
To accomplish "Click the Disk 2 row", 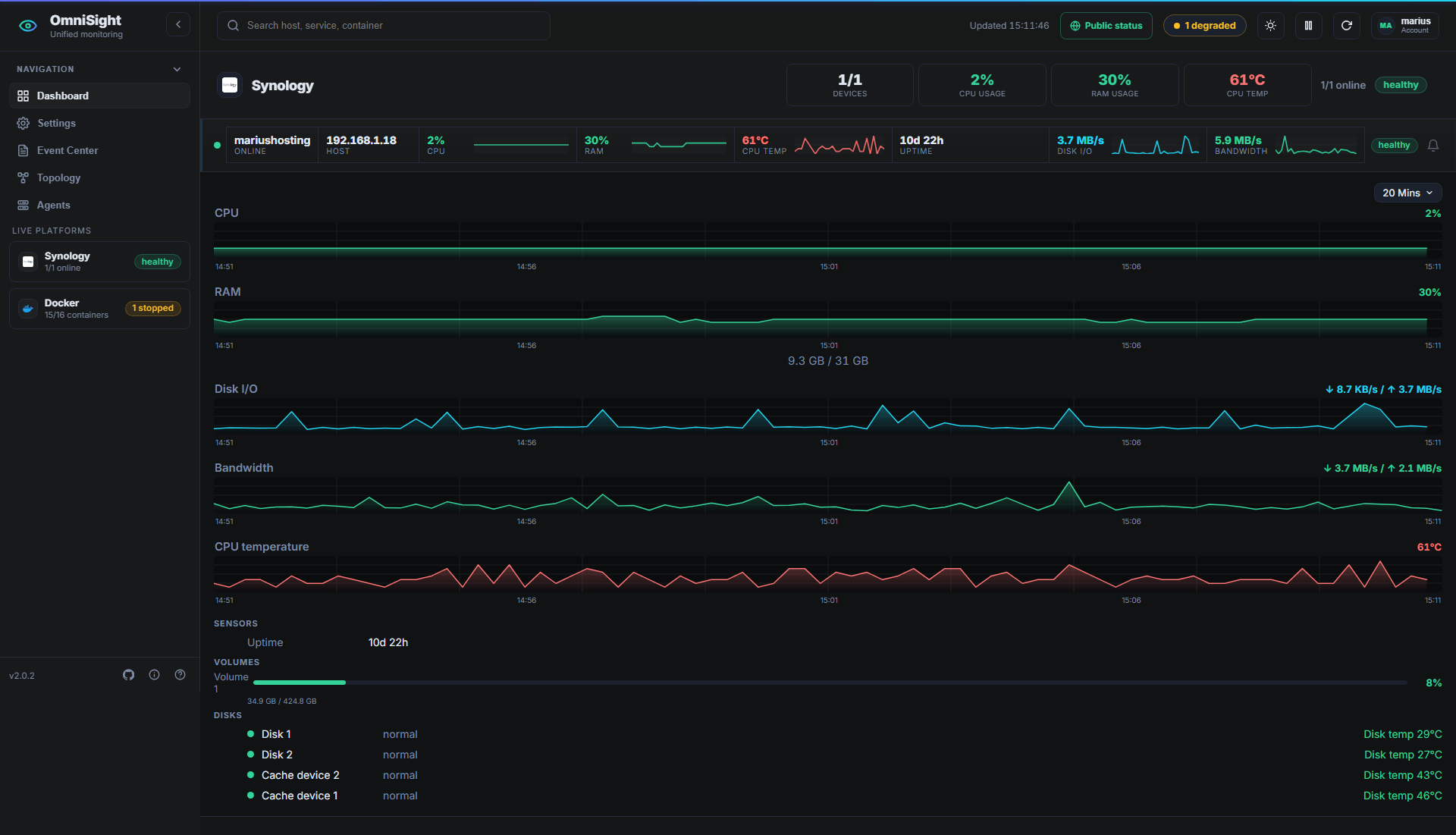I will click(x=828, y=755).
